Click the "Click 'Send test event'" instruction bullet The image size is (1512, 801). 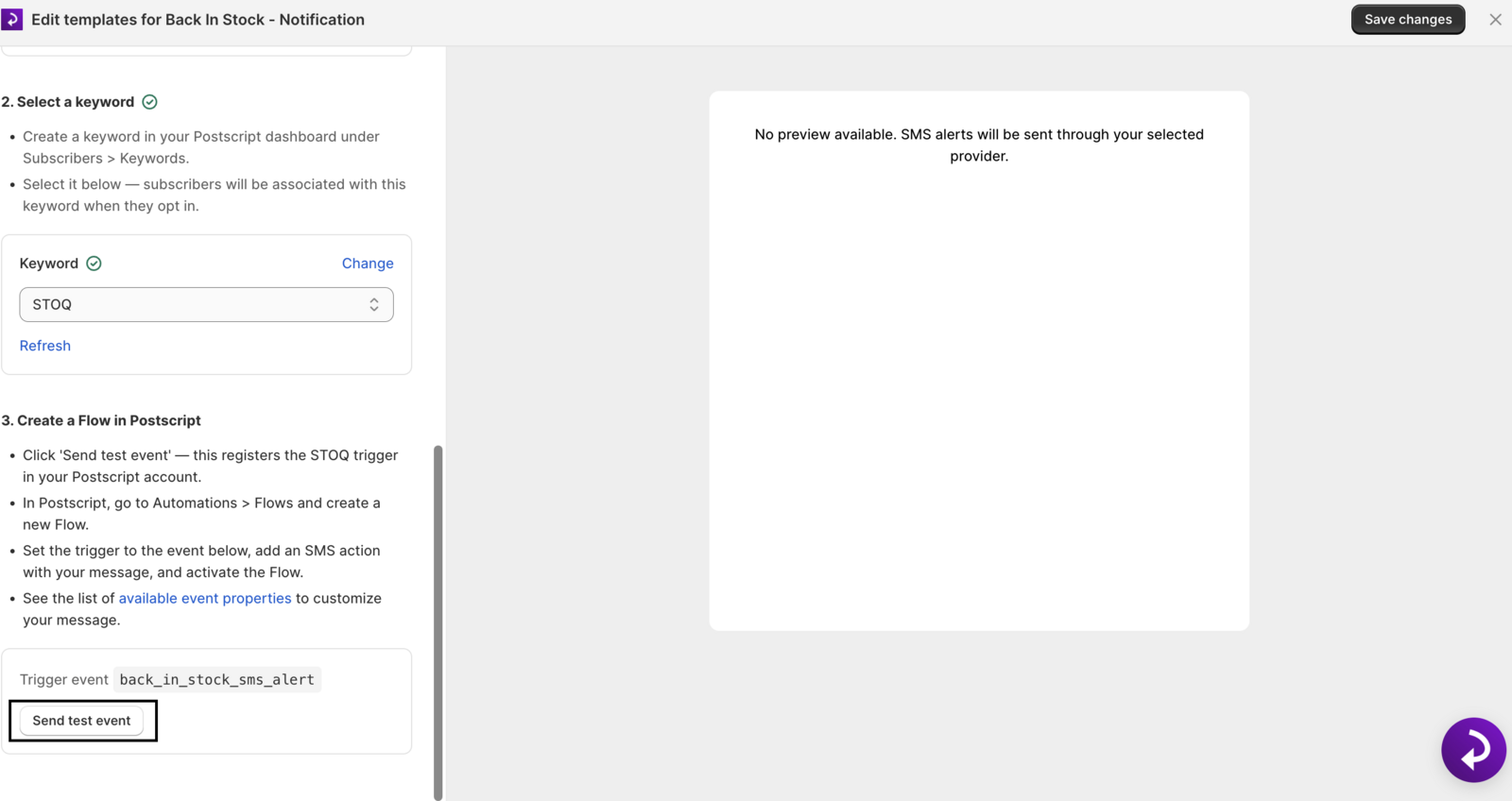tap(211, 466)
